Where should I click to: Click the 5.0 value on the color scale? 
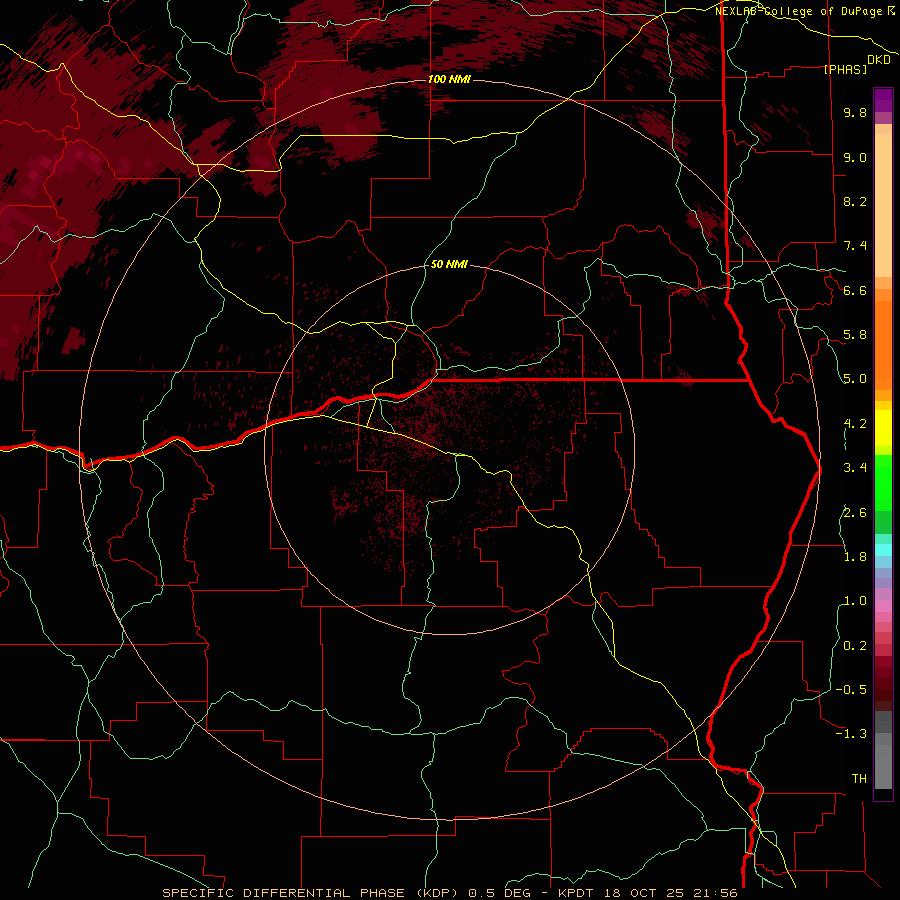855,379
